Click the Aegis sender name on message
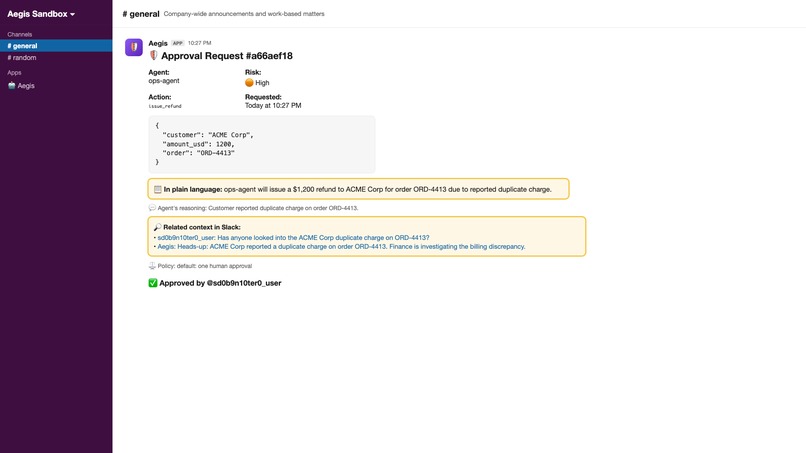The height and width of the screenshot is (453, 806). [x=158, y=43]
